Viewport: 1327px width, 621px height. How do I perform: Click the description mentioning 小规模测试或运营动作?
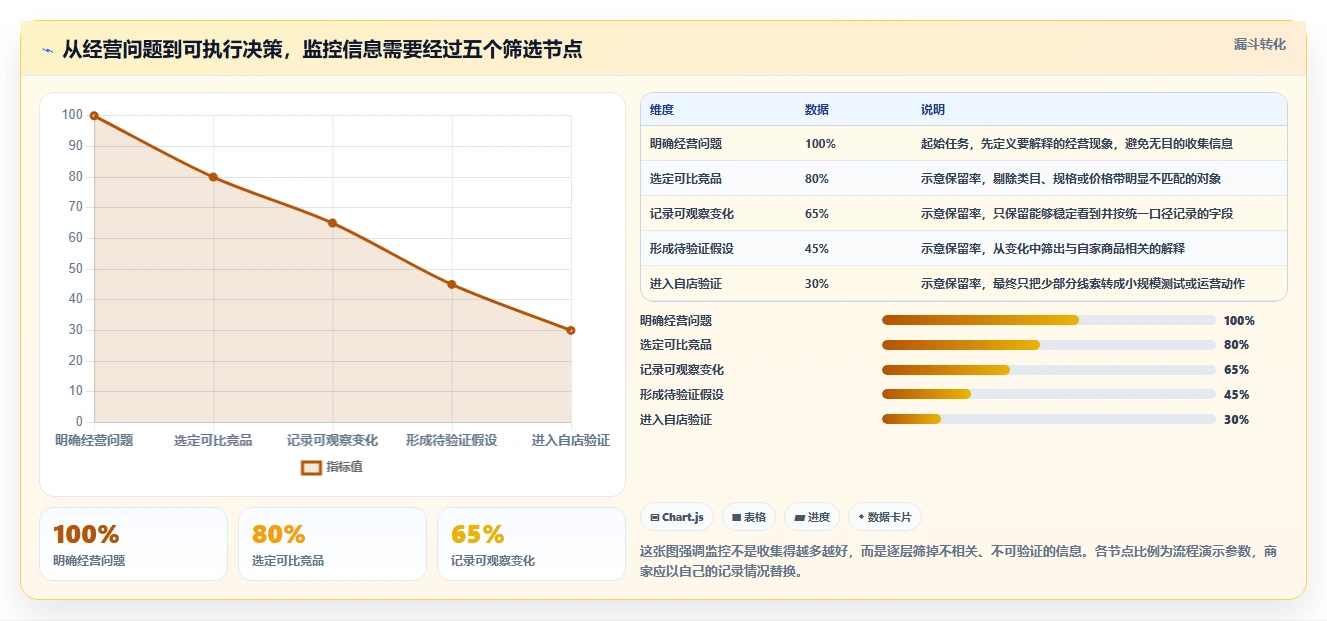point(1083,284)
